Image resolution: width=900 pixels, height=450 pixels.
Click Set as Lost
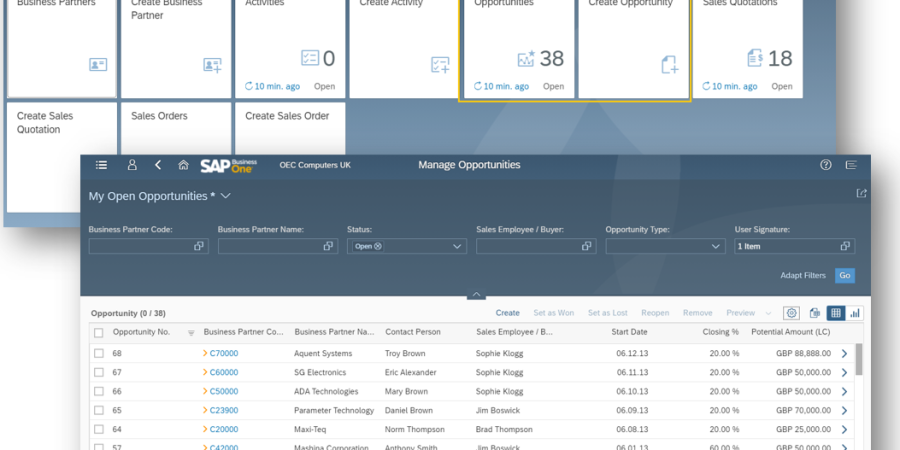pos(608,313)
